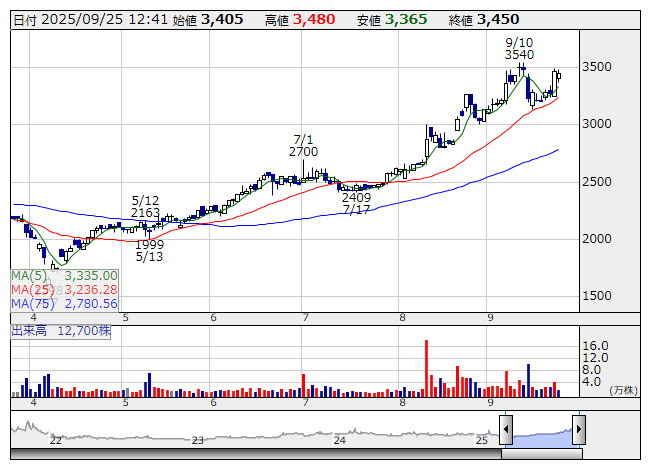Click the left range handle arrow
Image resolution: width=653 pixels, height=470 pixels.
(506, 429)
